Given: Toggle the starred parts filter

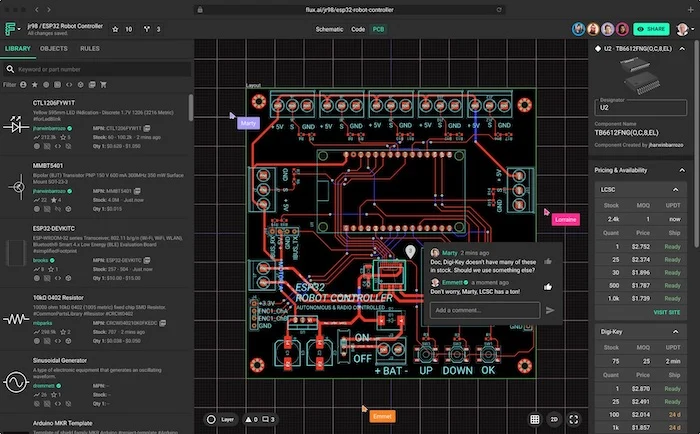Looking at the screenshot, I should [x=34, y=84].
